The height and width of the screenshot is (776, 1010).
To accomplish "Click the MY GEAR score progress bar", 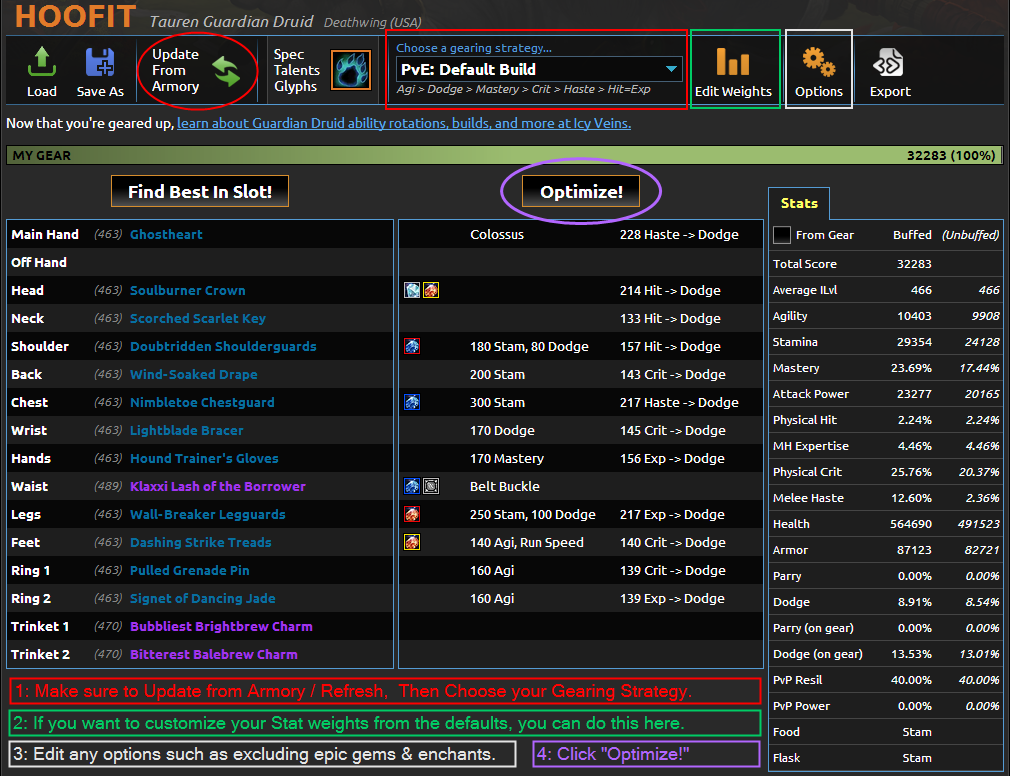I will tap(504, 155).
